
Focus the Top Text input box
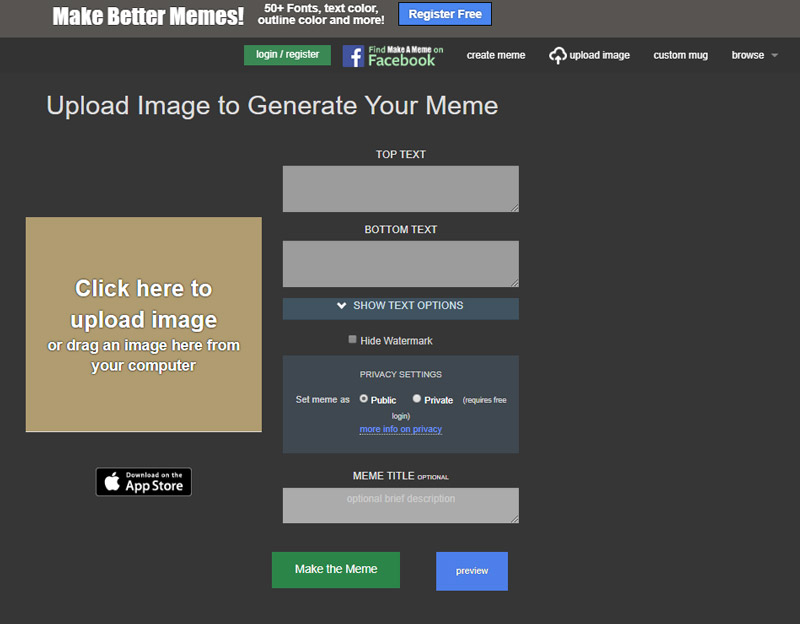coord(400,189)
